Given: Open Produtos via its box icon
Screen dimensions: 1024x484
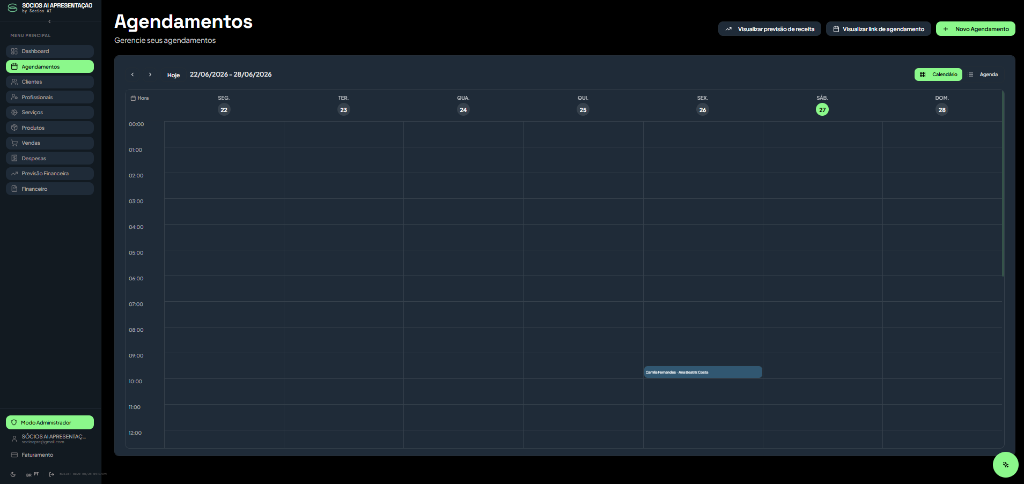Looking at the screenshot, I should coord(14,128).
